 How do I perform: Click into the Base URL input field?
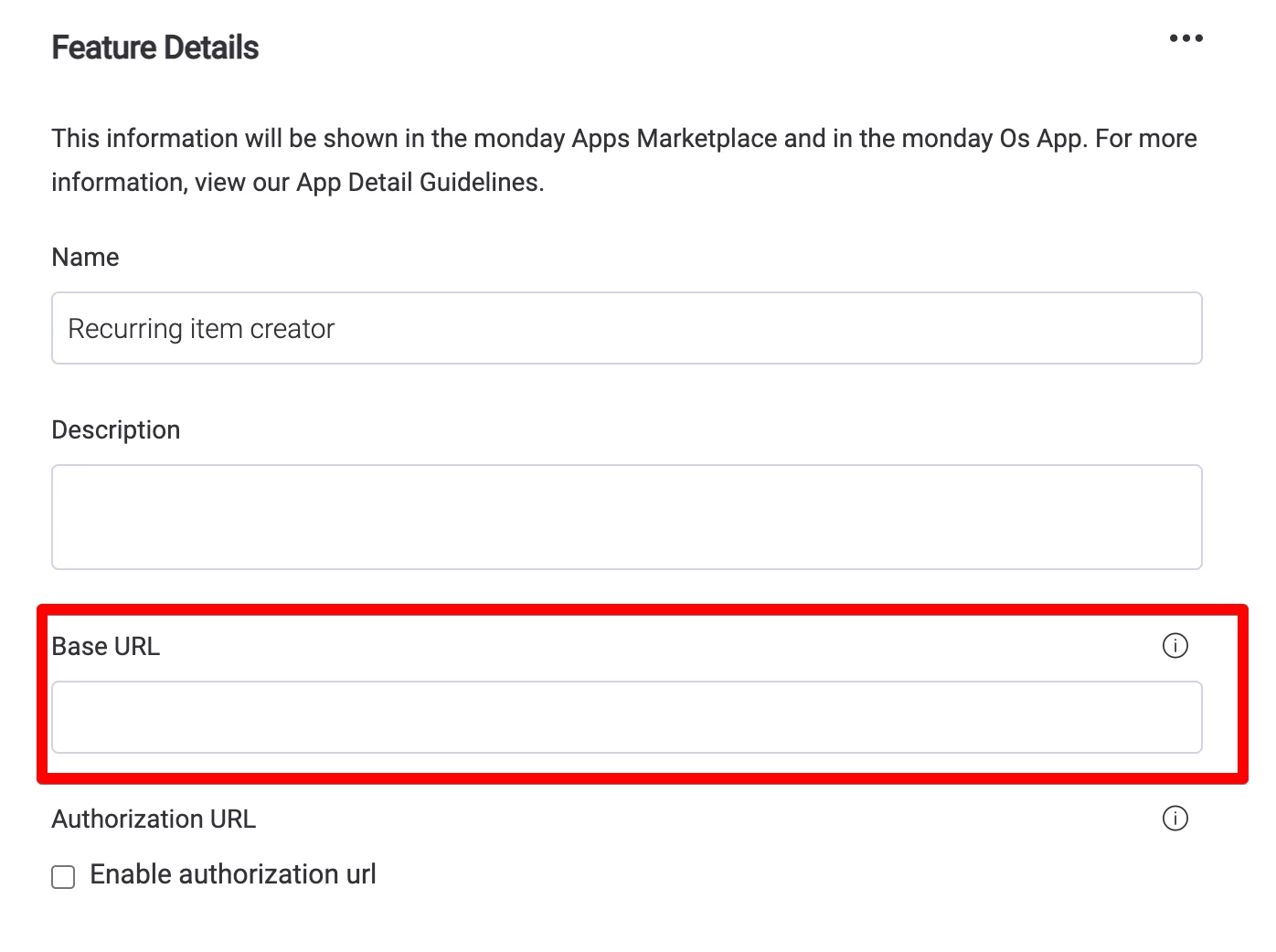626,717
